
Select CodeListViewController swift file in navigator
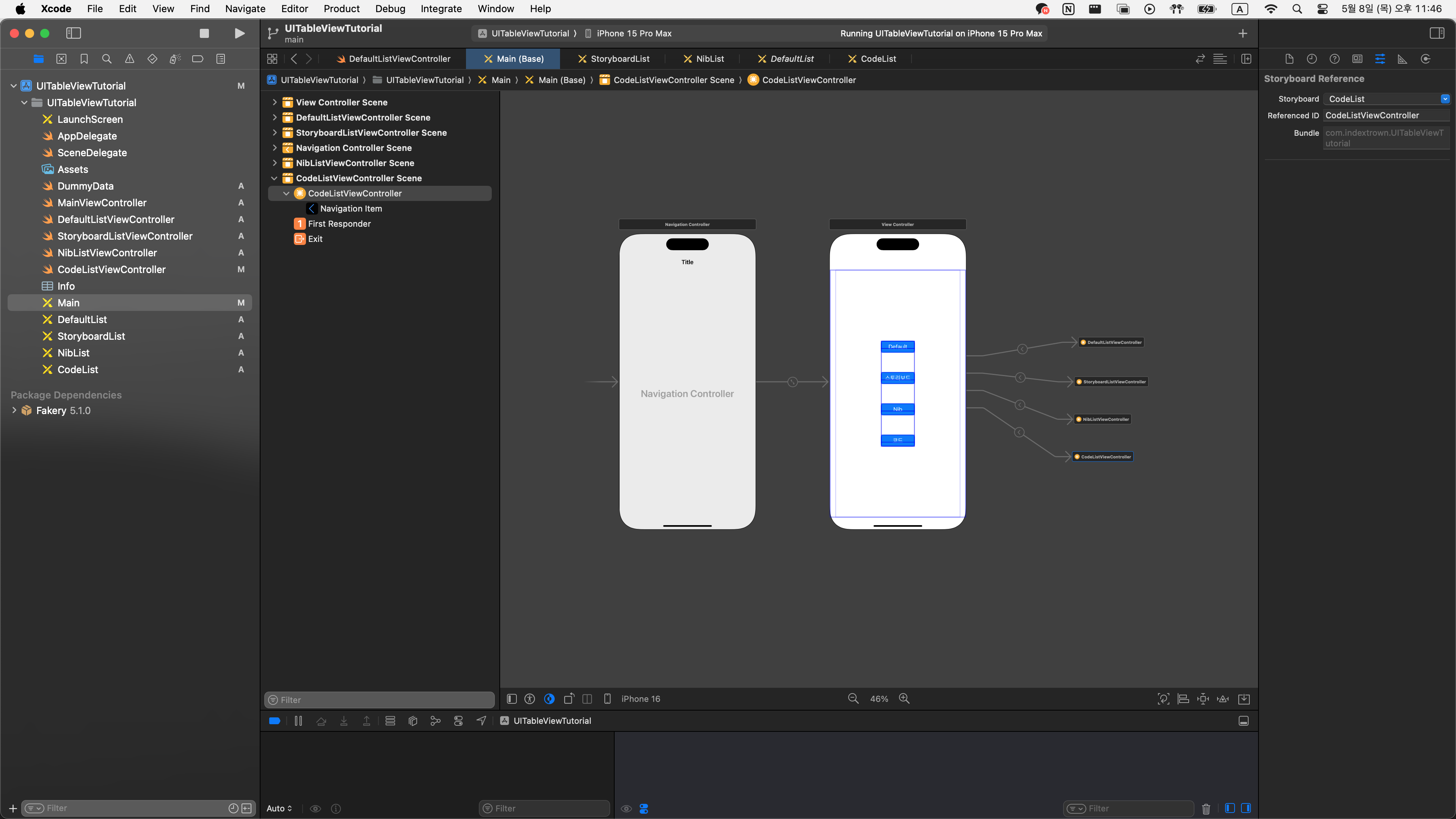[x=111, y=270]
